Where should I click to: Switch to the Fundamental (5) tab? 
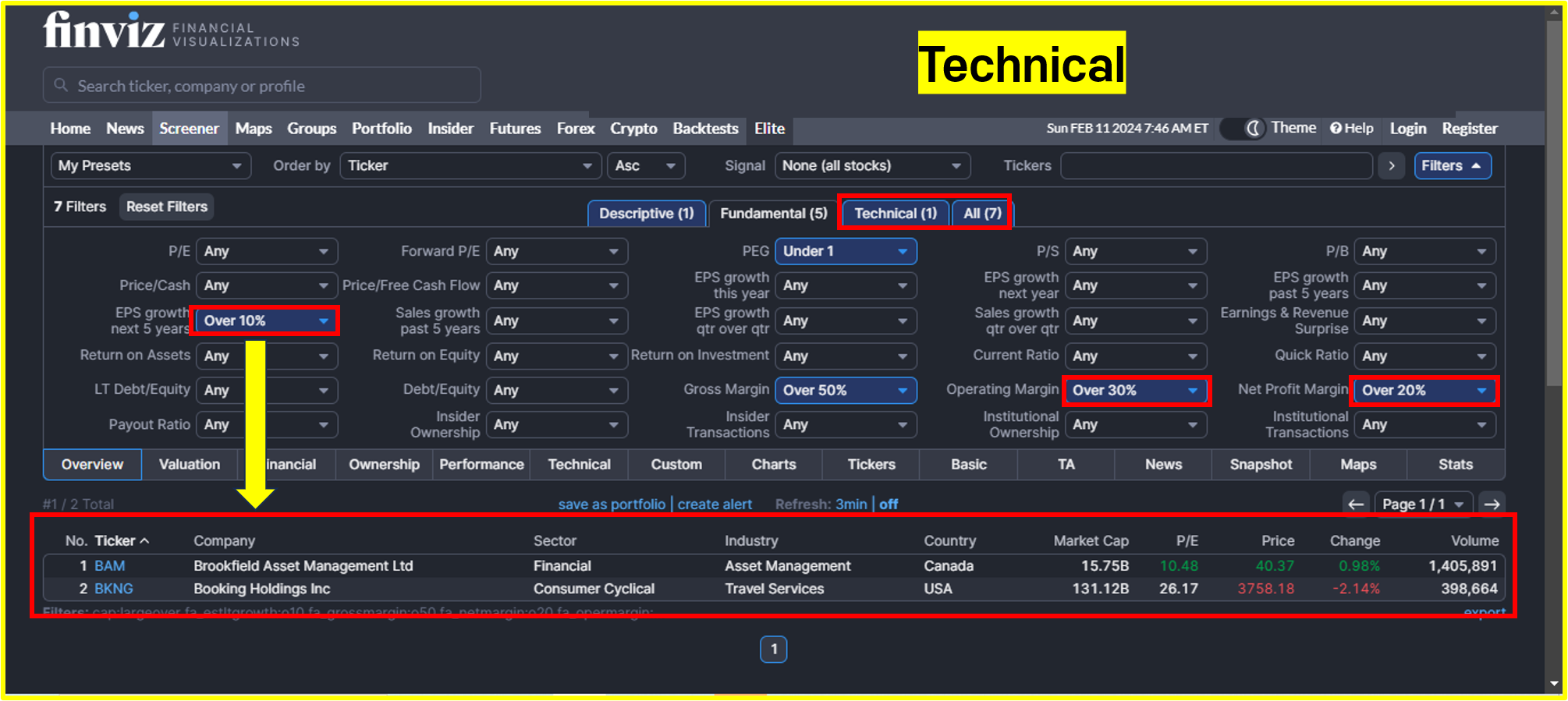coord(773,214)
